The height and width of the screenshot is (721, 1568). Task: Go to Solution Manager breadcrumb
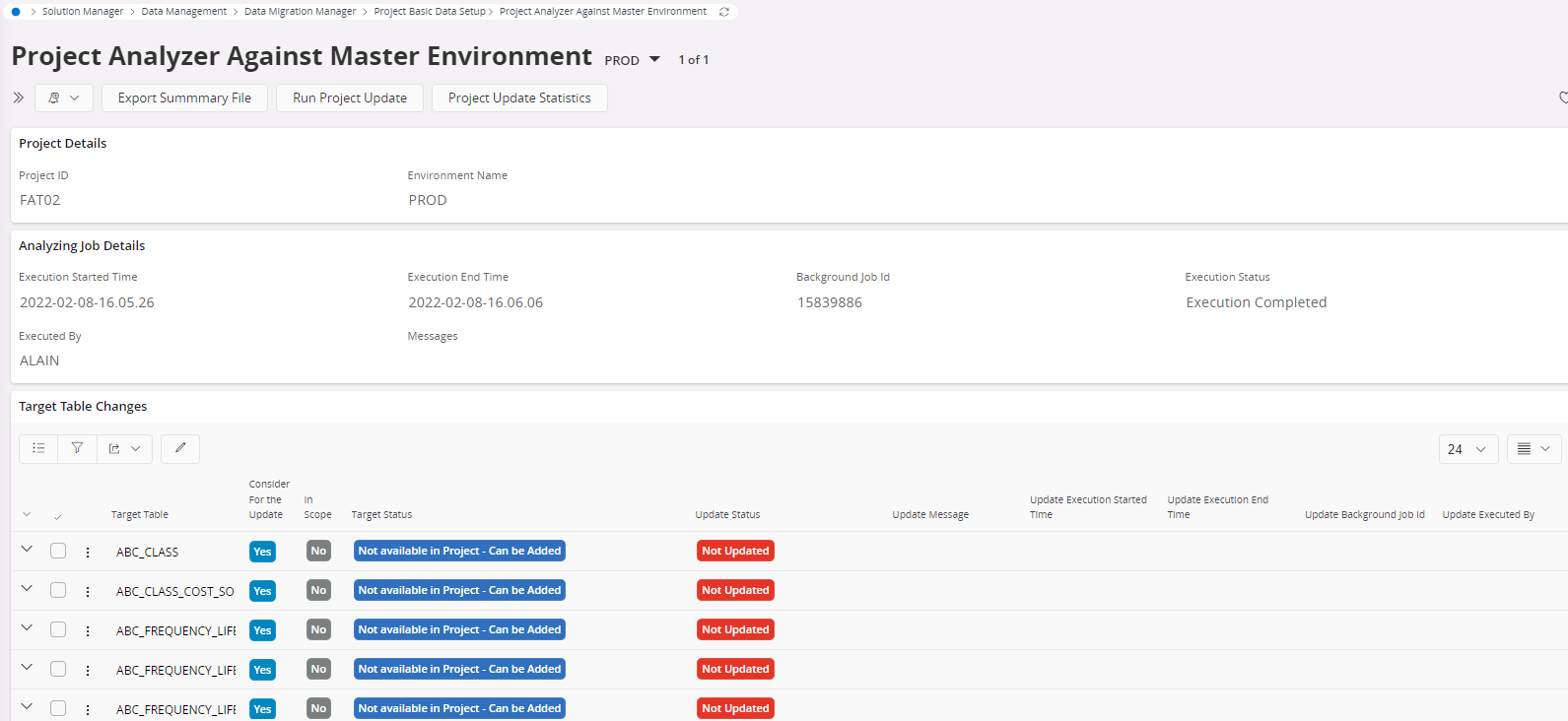(x=83, y=12)
